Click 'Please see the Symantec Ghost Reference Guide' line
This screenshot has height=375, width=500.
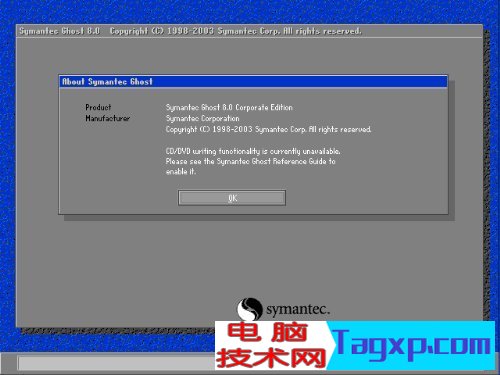[250, 161]
